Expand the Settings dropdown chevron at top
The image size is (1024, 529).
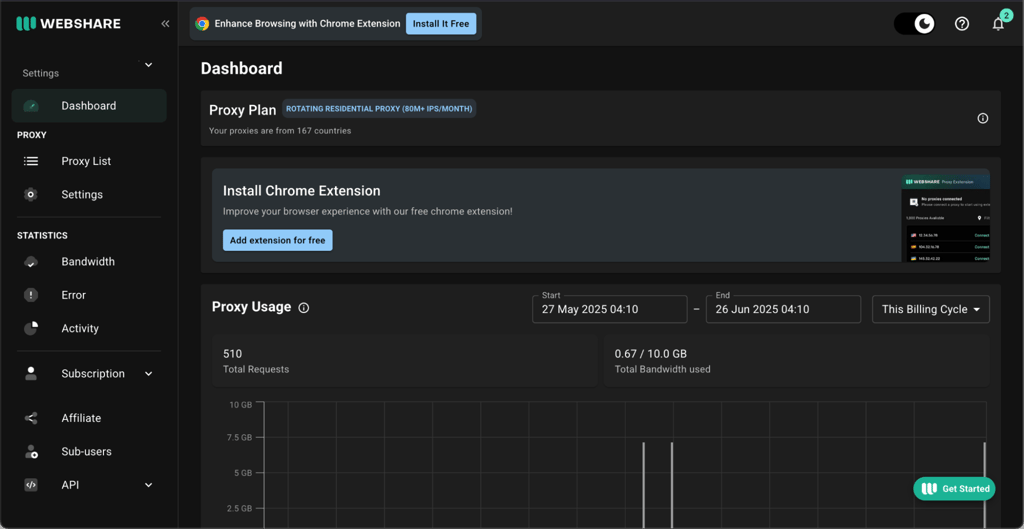(148, 65)
